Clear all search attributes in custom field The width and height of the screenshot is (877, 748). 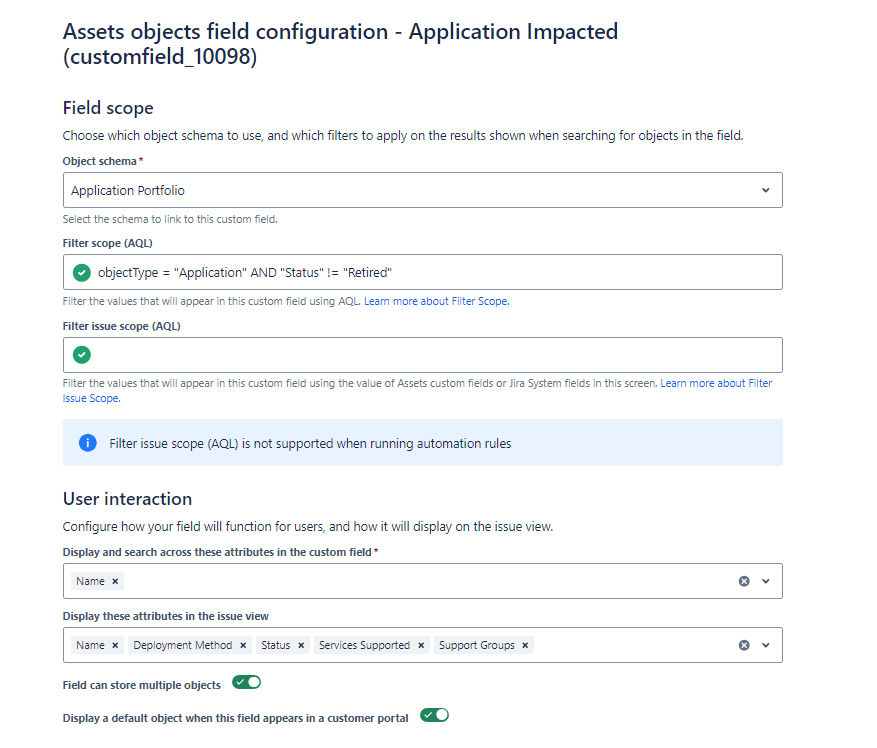click(x=744, y=581)
